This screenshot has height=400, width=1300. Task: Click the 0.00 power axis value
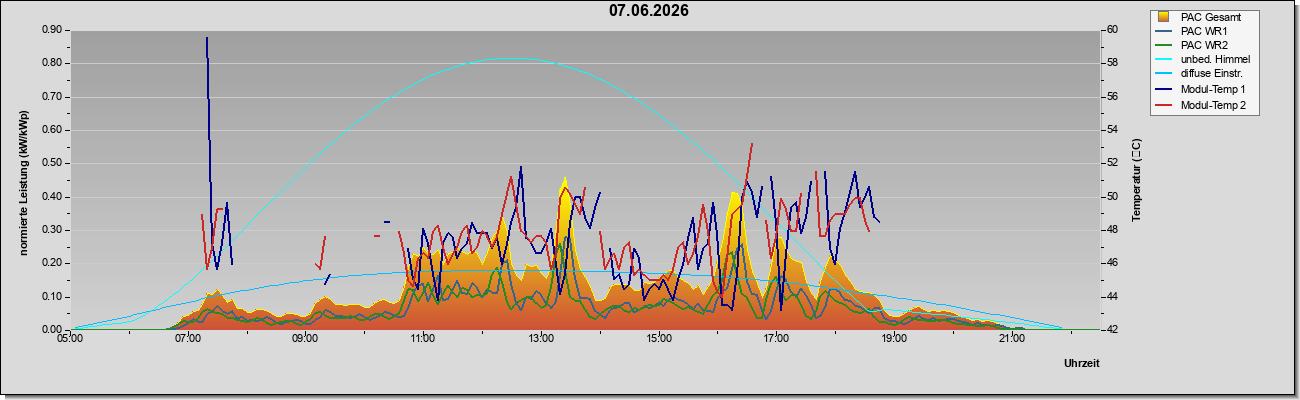52,329
